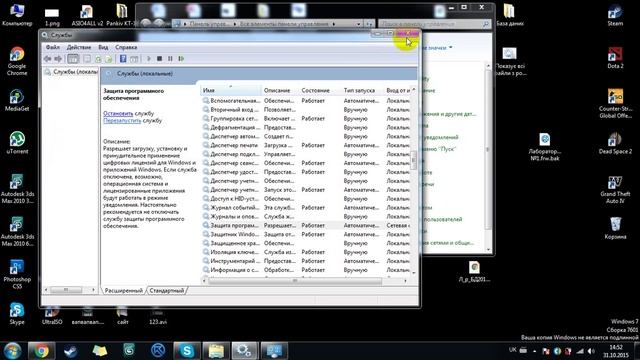Click the Компьютер desktop icon
The image size is (640, 360).
[x=17, y=15]
